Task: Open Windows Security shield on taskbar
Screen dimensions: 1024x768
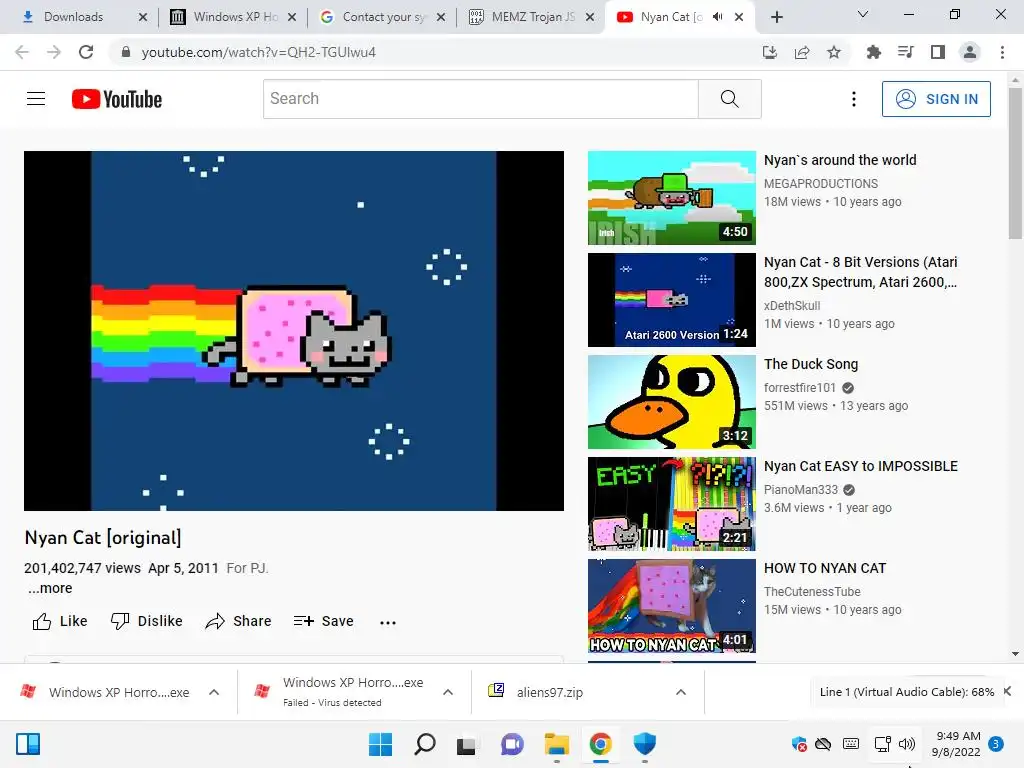Action: pyautogui.click(x=645, y=744)
